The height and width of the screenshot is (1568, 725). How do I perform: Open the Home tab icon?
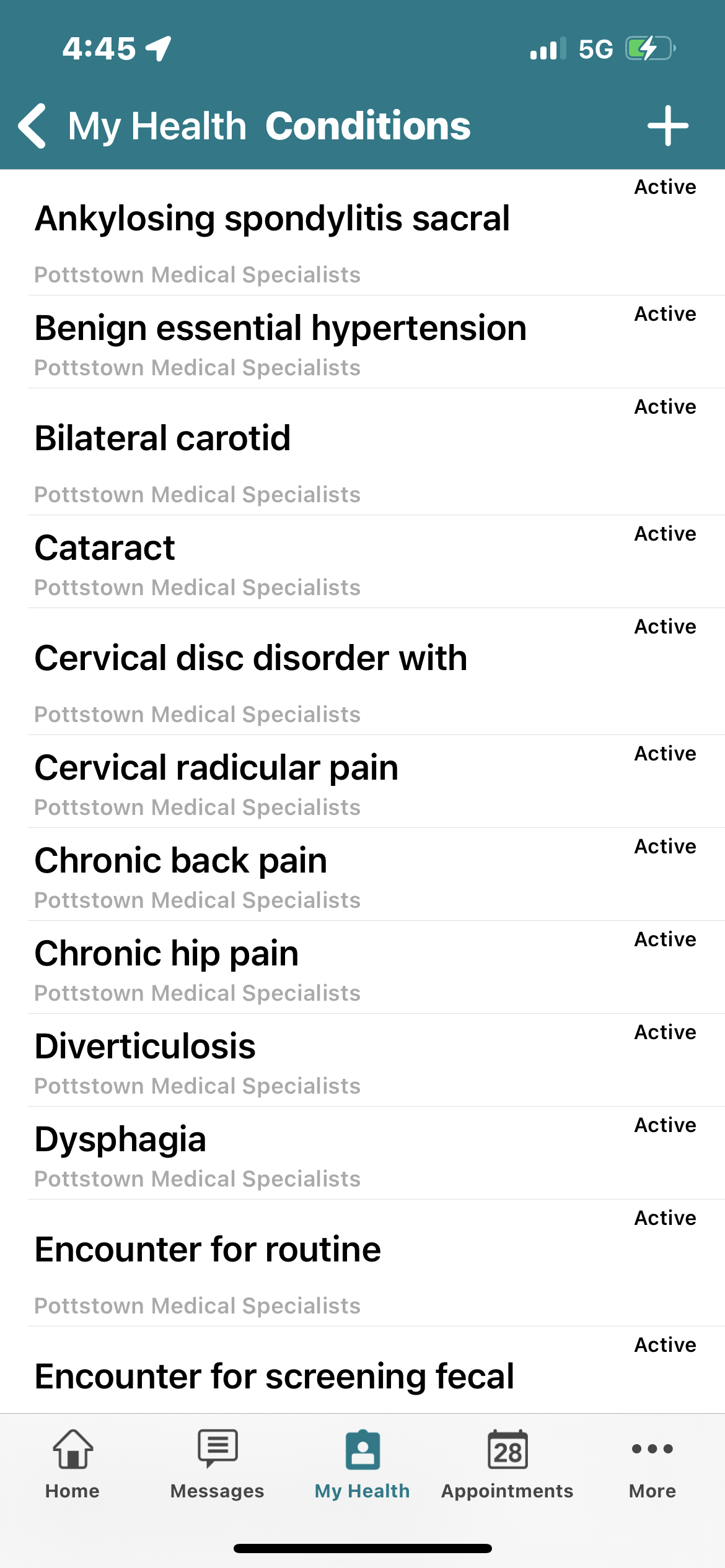72,1449
